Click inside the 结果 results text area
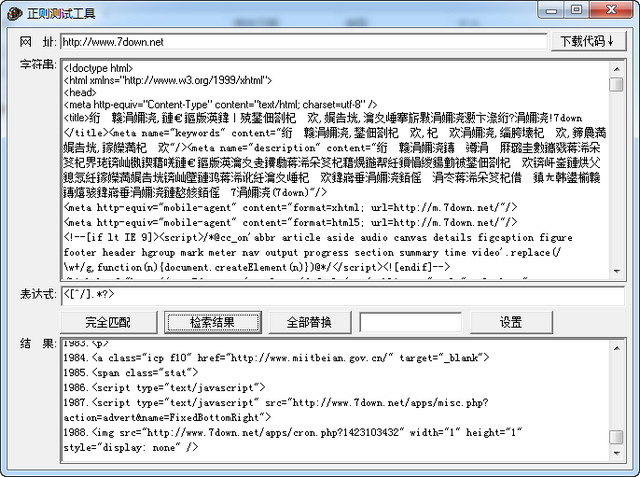Viewport: 640px width, 477px height. [330, 400]
